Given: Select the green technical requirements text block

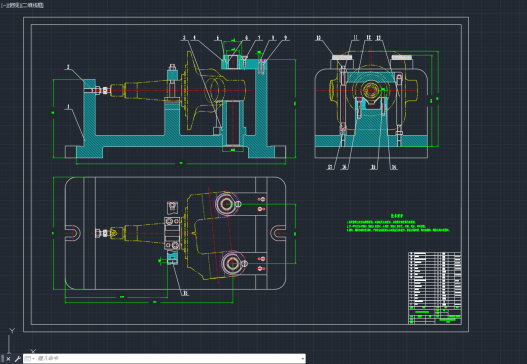Looking at the screenshot, I should (x=398, y=224).
